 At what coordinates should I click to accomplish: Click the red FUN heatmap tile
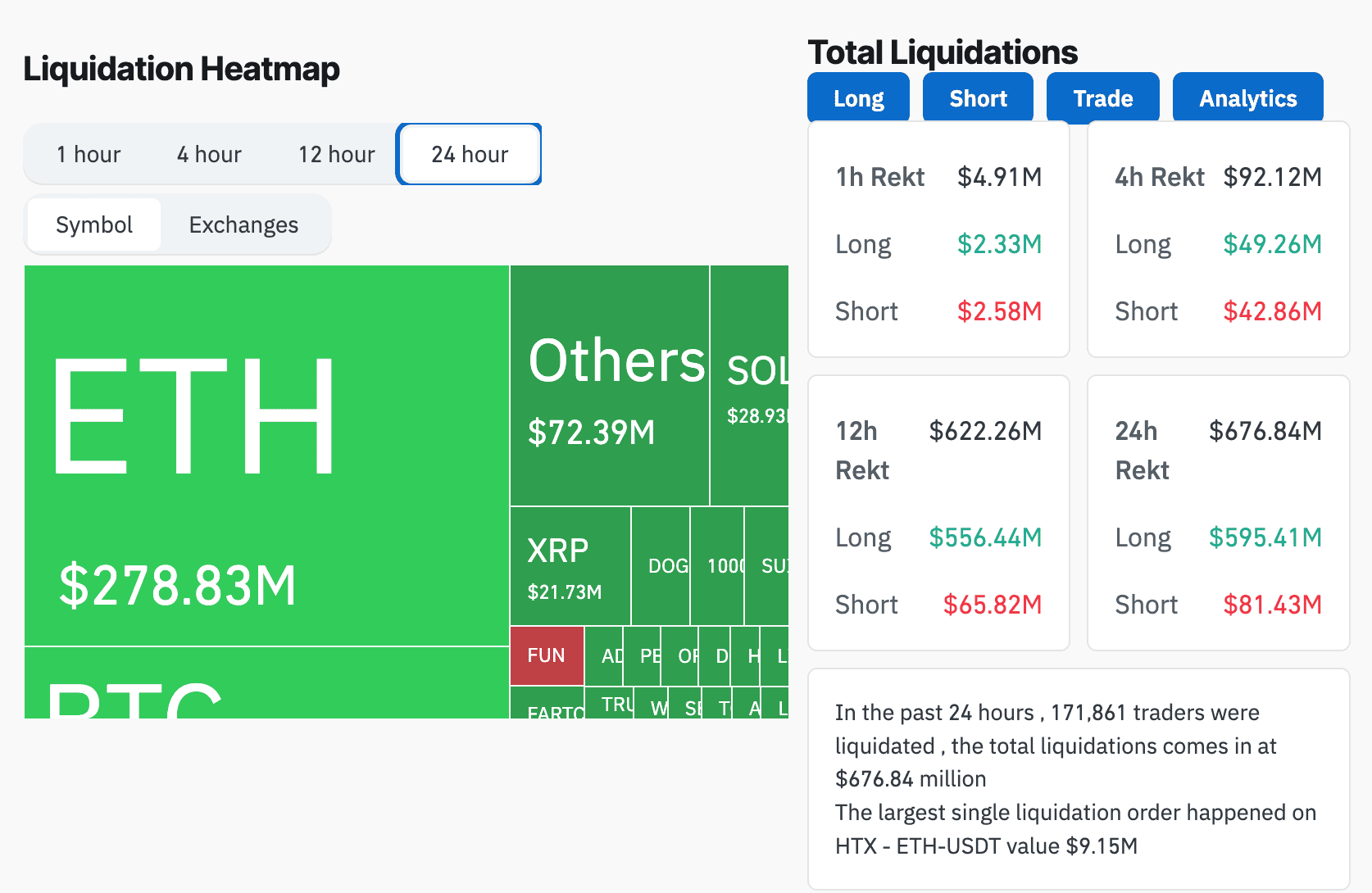click(x=547, y=655)
